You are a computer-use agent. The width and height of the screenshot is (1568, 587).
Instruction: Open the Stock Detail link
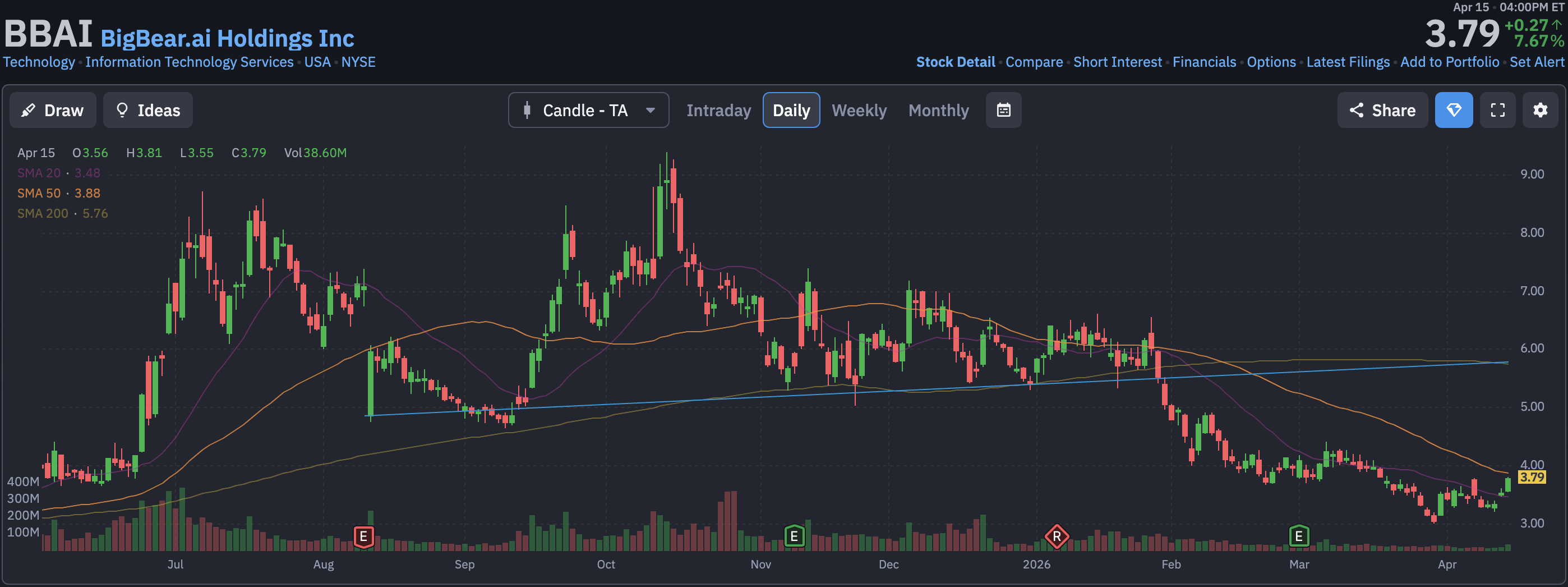tap(956, 62)
